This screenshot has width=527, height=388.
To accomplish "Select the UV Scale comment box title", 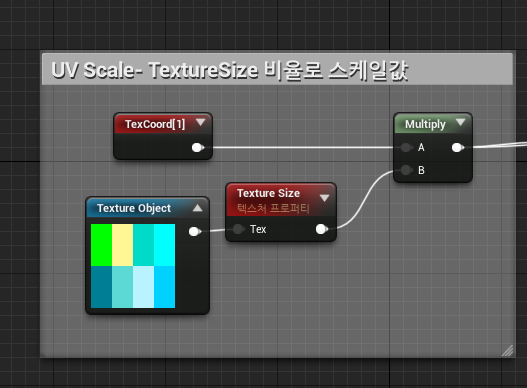I will 230,70.
